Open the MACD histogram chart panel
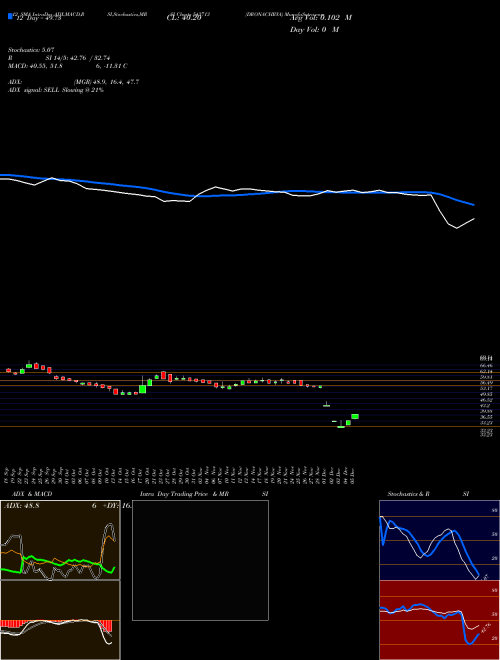This screenshot has width=500, height=660. pyautogui.click(x=60, y=620)
